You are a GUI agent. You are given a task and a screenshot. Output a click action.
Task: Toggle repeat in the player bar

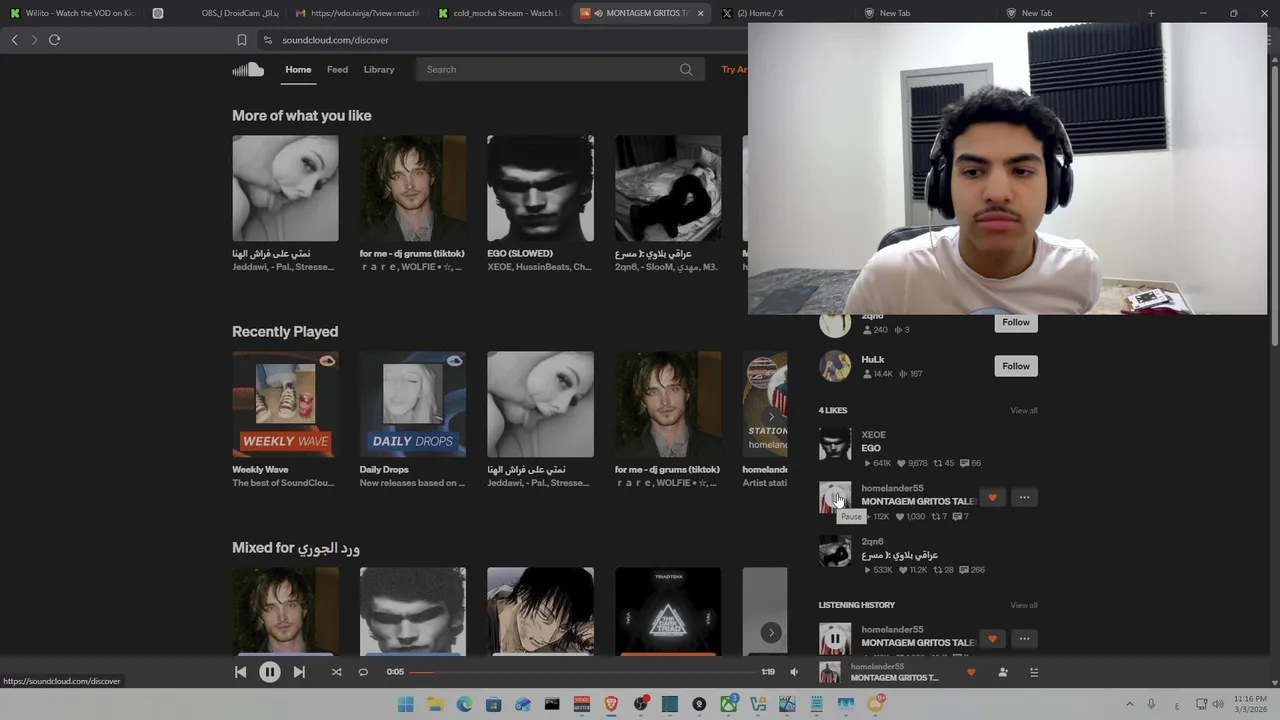(x=363, y=672)
